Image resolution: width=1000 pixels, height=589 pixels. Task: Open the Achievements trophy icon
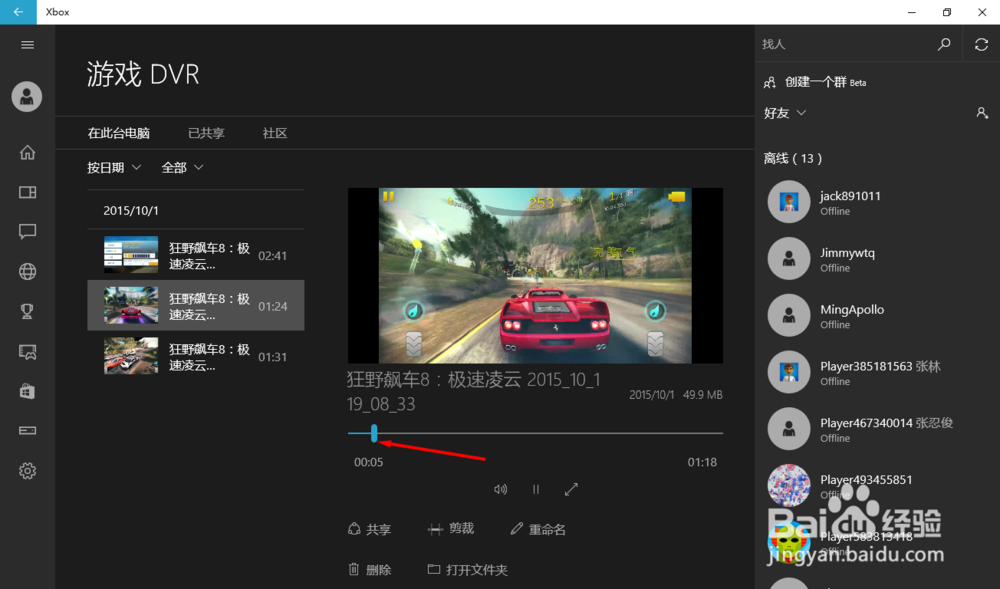[27, 311]
